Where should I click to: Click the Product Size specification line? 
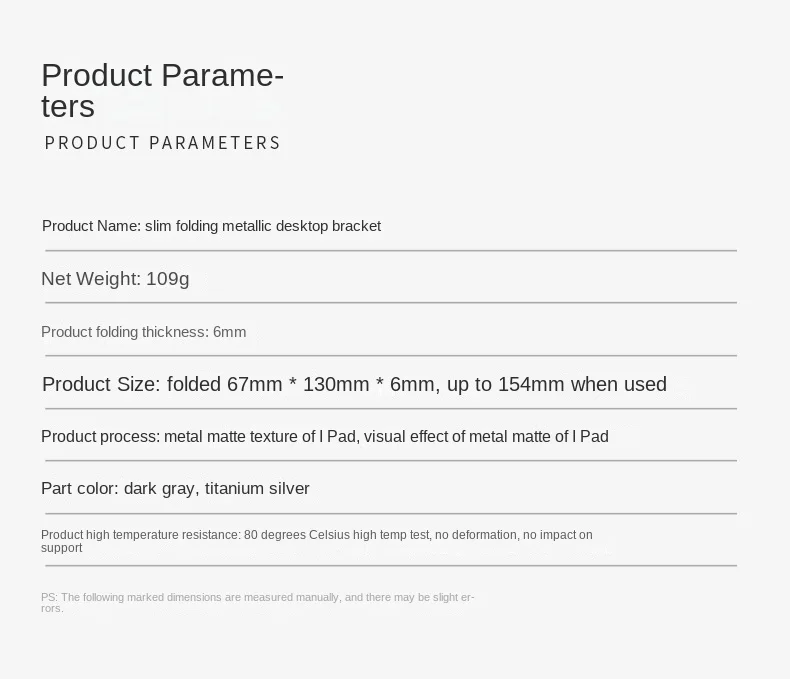354,384
